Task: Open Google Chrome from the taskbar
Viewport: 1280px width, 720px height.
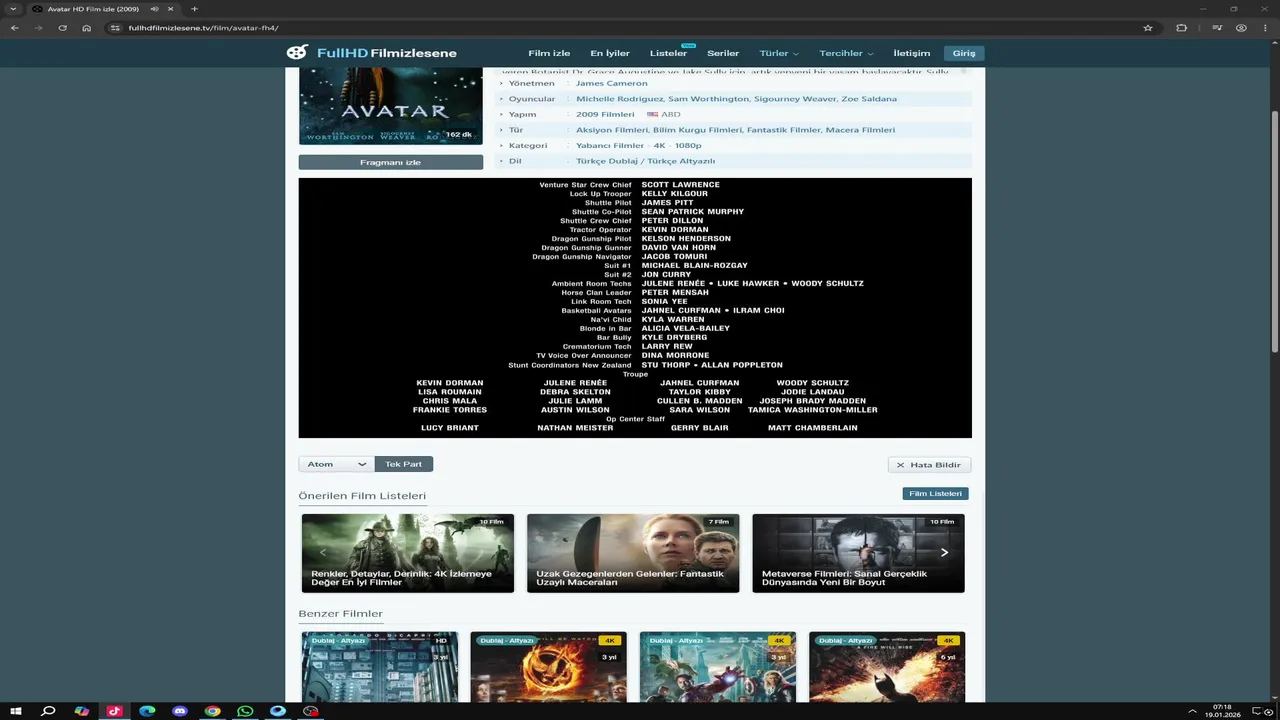Action: coord(212,711)
